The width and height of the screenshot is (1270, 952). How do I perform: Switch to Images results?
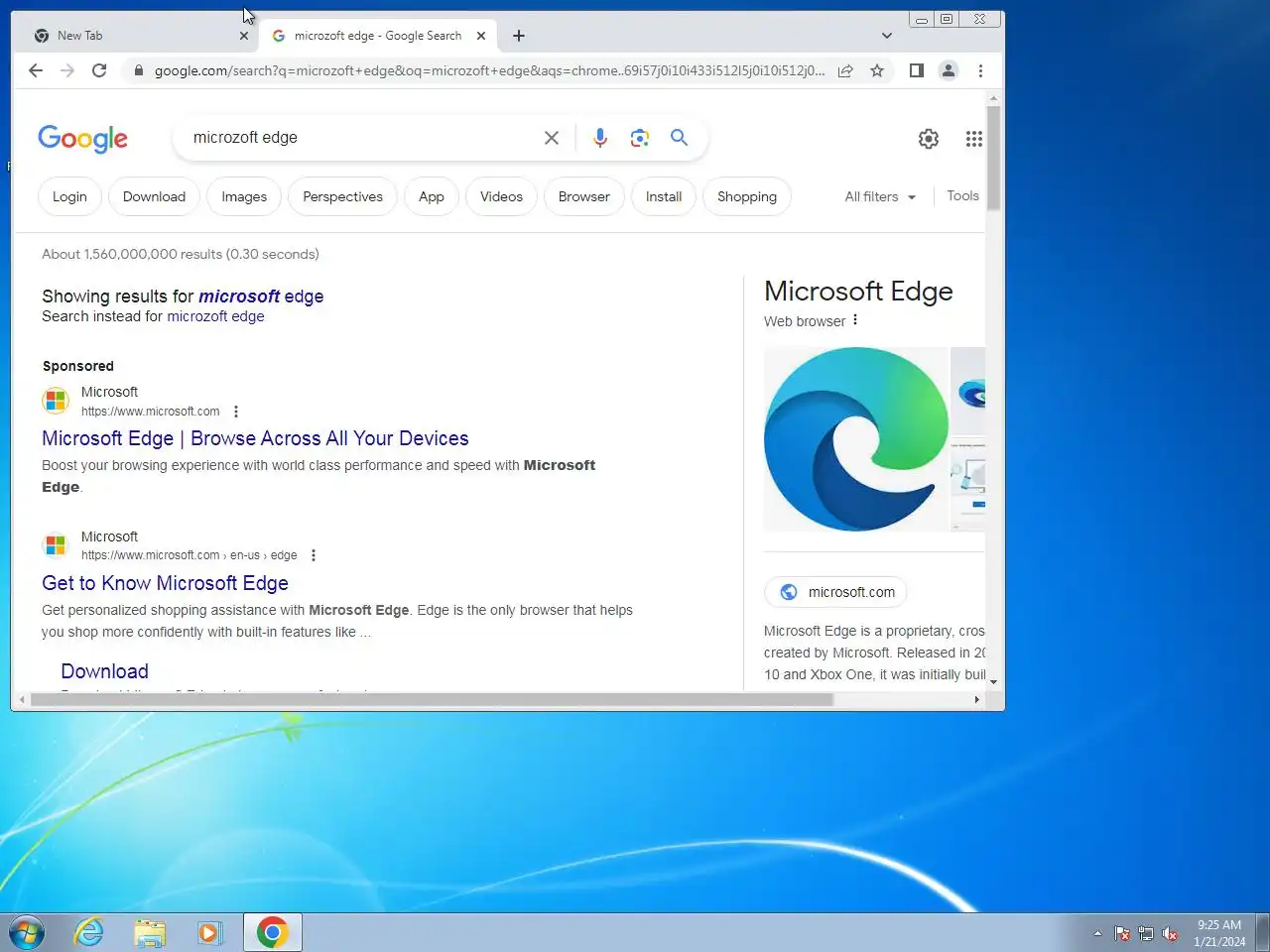pos(244,196)
